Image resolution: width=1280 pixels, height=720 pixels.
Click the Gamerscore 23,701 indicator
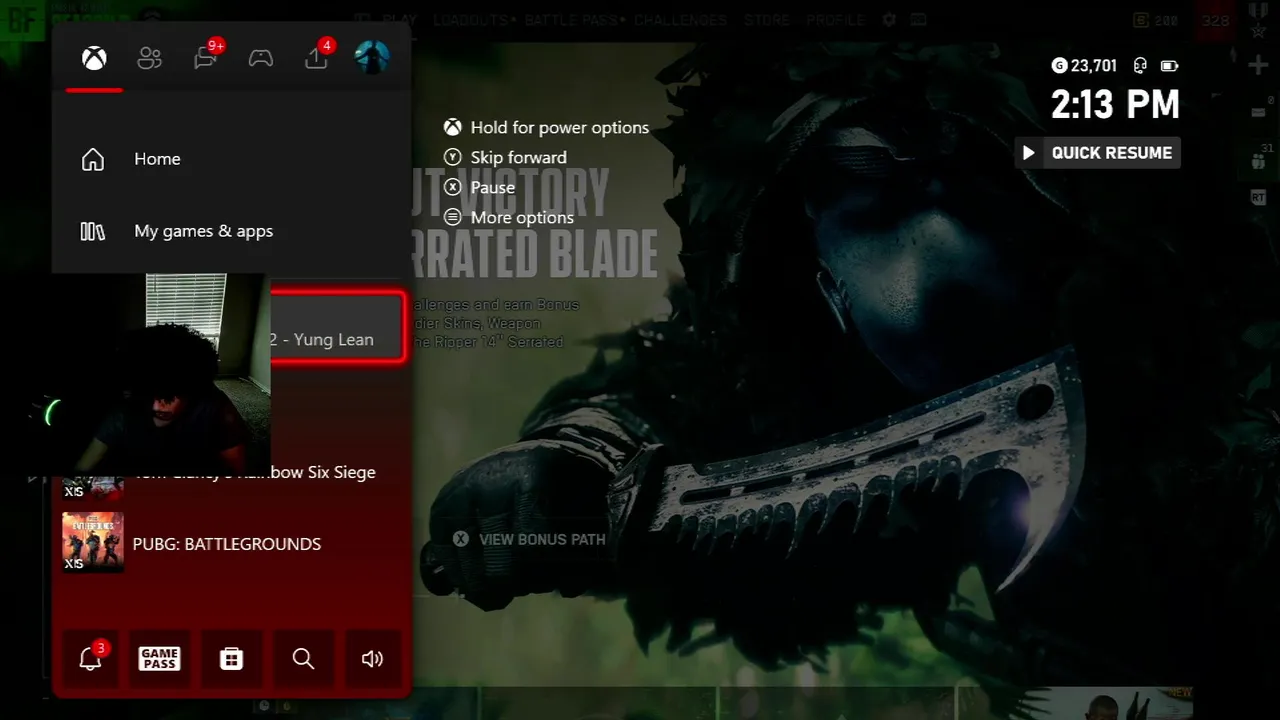[x=1084, y=65]
